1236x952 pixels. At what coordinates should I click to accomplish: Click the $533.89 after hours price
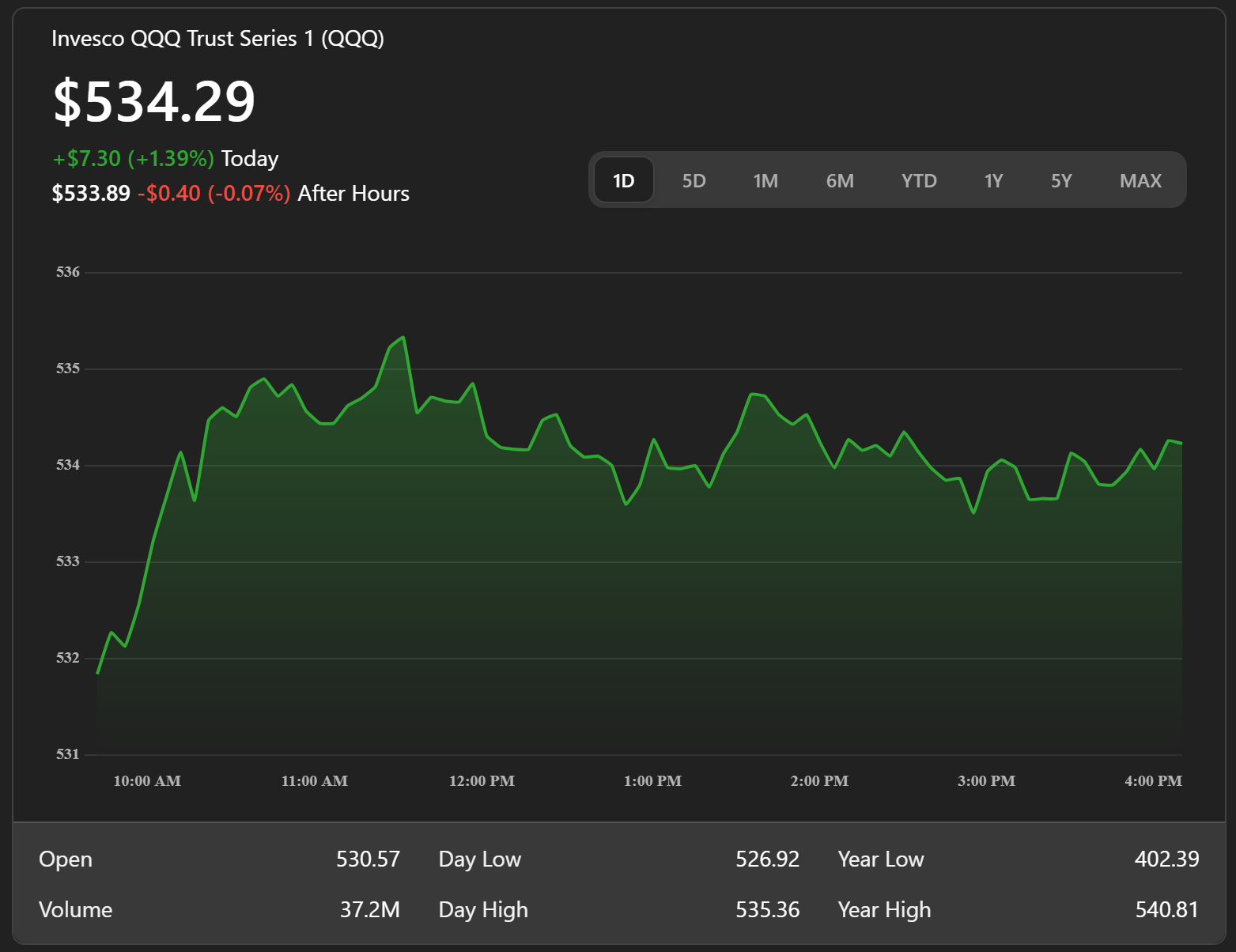pyautogui.click(x=91, y=193)
